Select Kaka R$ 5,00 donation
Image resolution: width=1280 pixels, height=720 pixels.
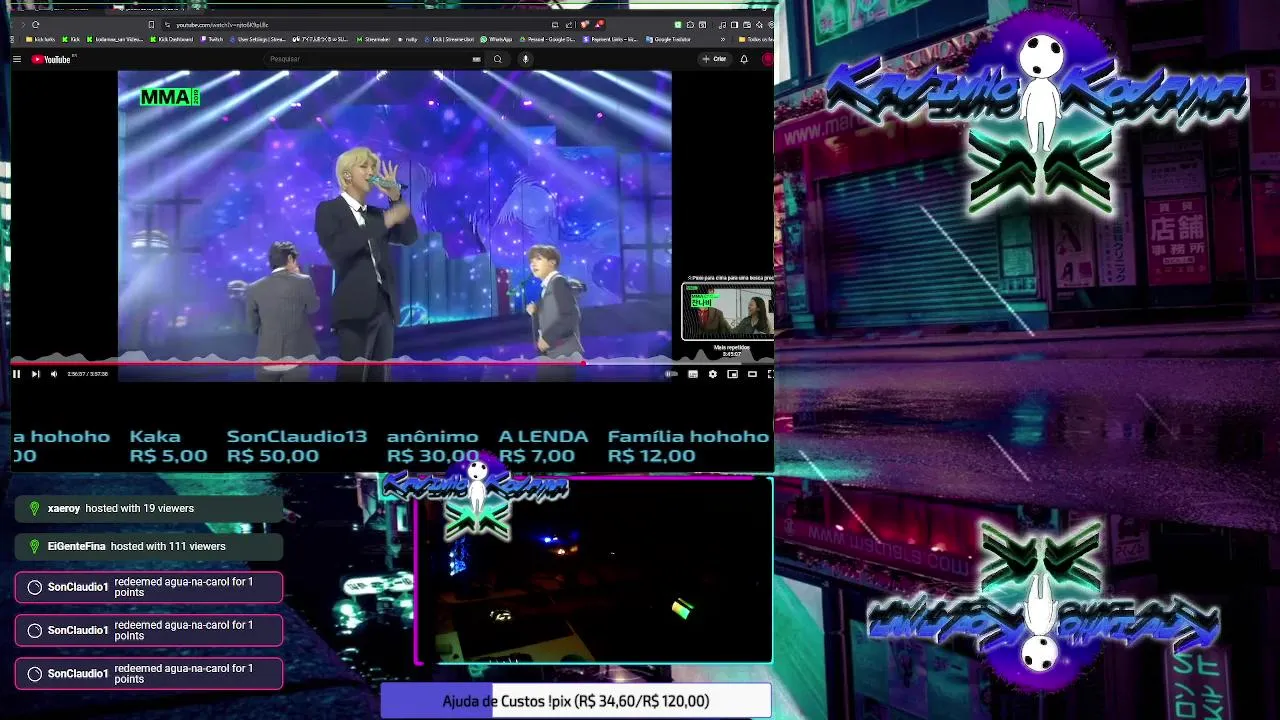point(168,446)
